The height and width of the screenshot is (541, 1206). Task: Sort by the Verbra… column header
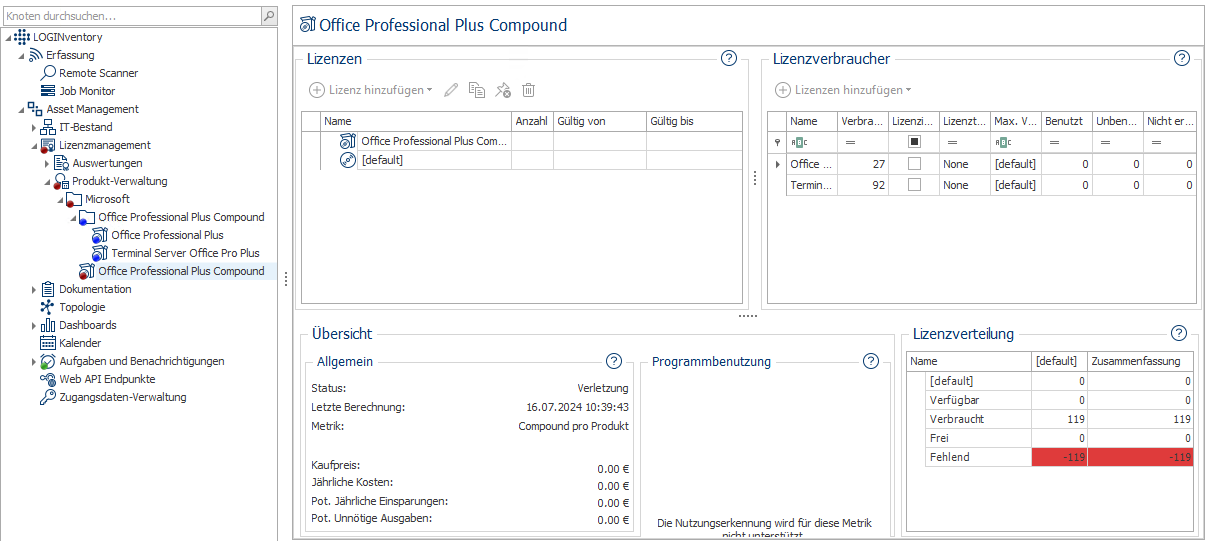tap(862, 121)
